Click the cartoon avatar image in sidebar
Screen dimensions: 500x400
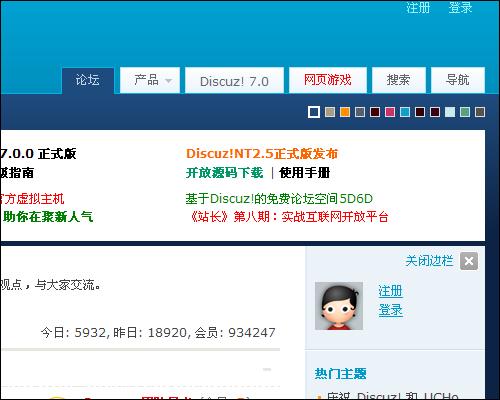(339, 306)
